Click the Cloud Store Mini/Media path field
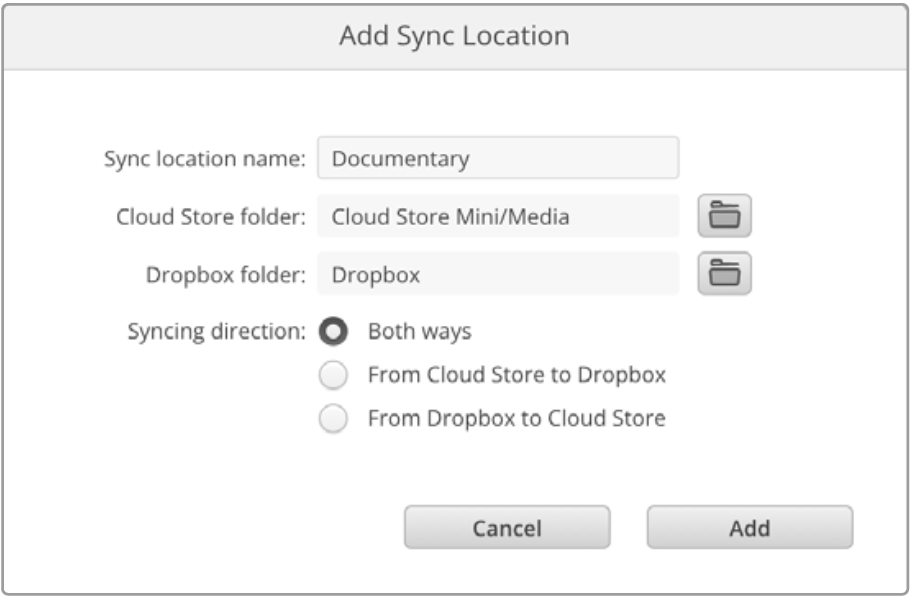This screenshot has width=911, height=598. 498,216
